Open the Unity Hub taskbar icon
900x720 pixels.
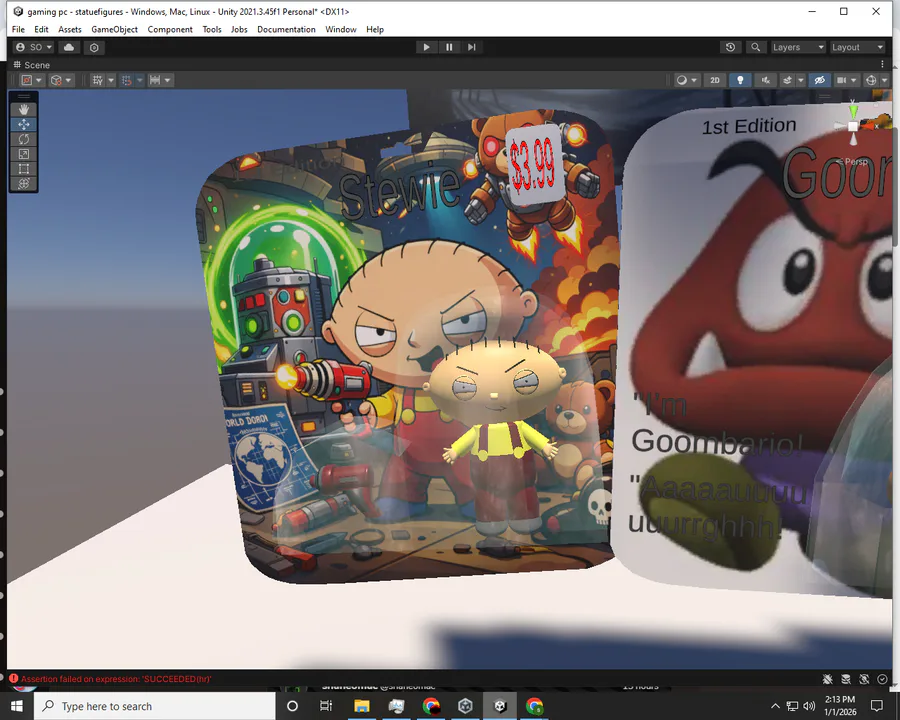coord(465,706)
